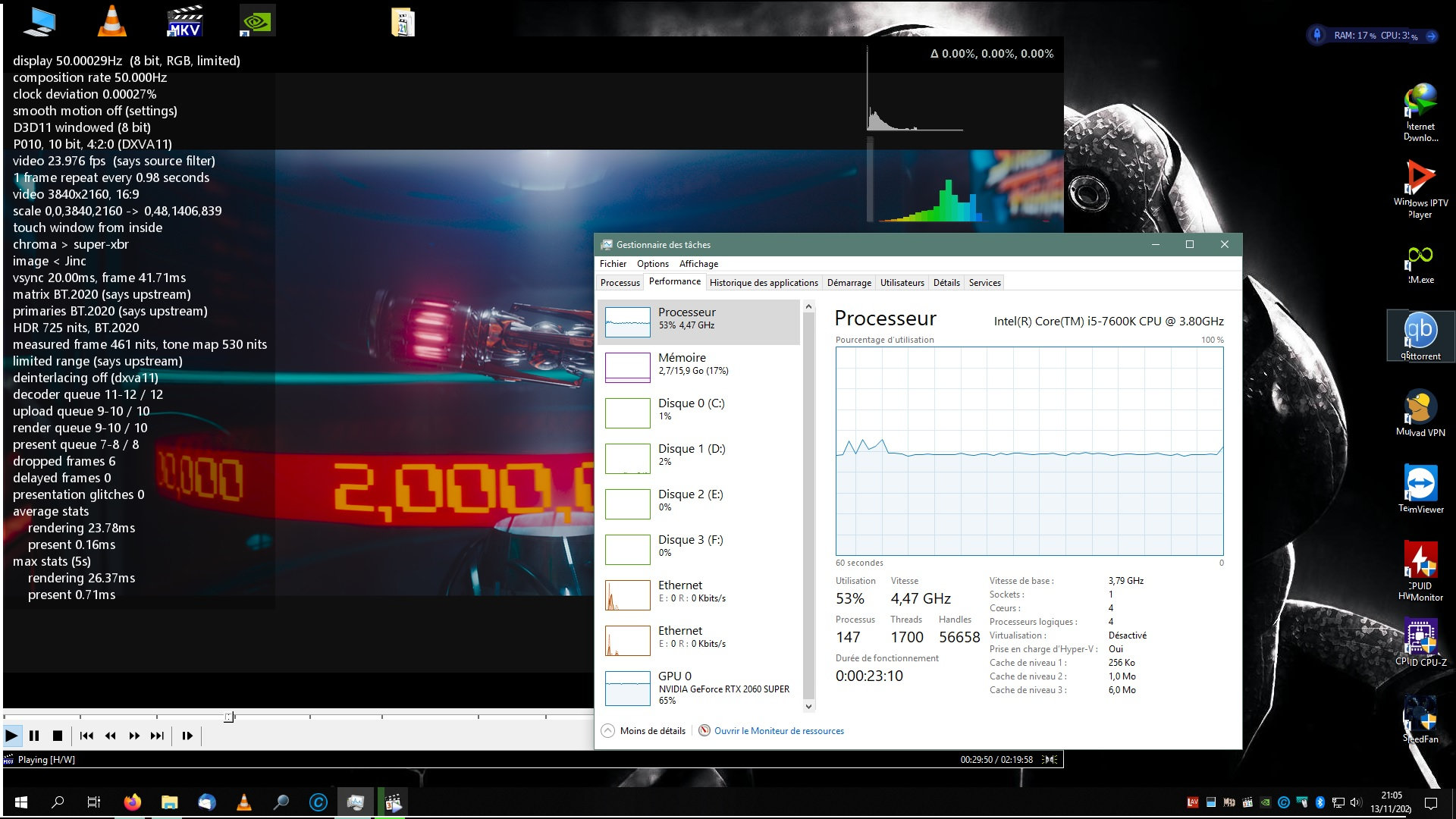Launch Windows IPTV Player from desktop
The height and width of the screenshot is (819, 1456).
coord(1420,189)
